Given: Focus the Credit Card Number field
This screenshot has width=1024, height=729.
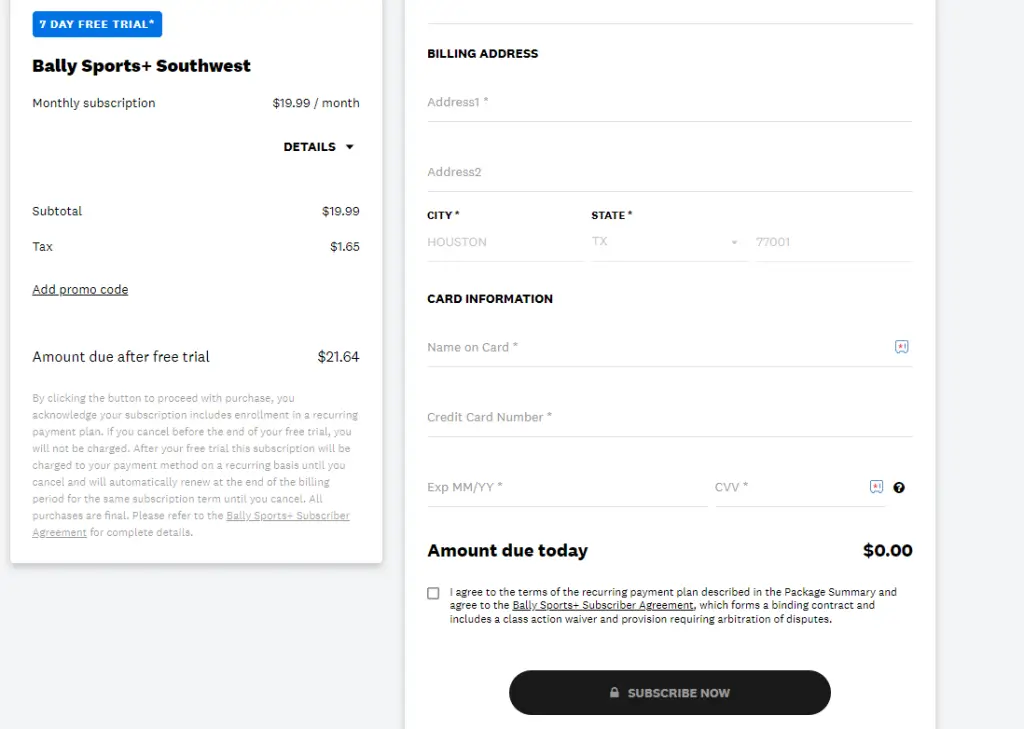Looking at the screenshot, I should pos(669,417).
